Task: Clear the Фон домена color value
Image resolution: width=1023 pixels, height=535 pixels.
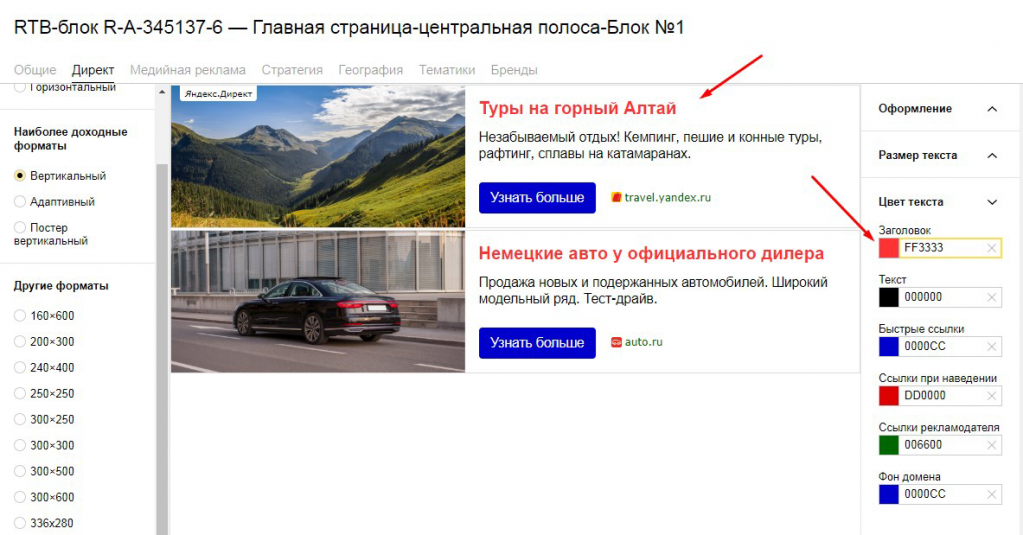Action: [991, 495]
